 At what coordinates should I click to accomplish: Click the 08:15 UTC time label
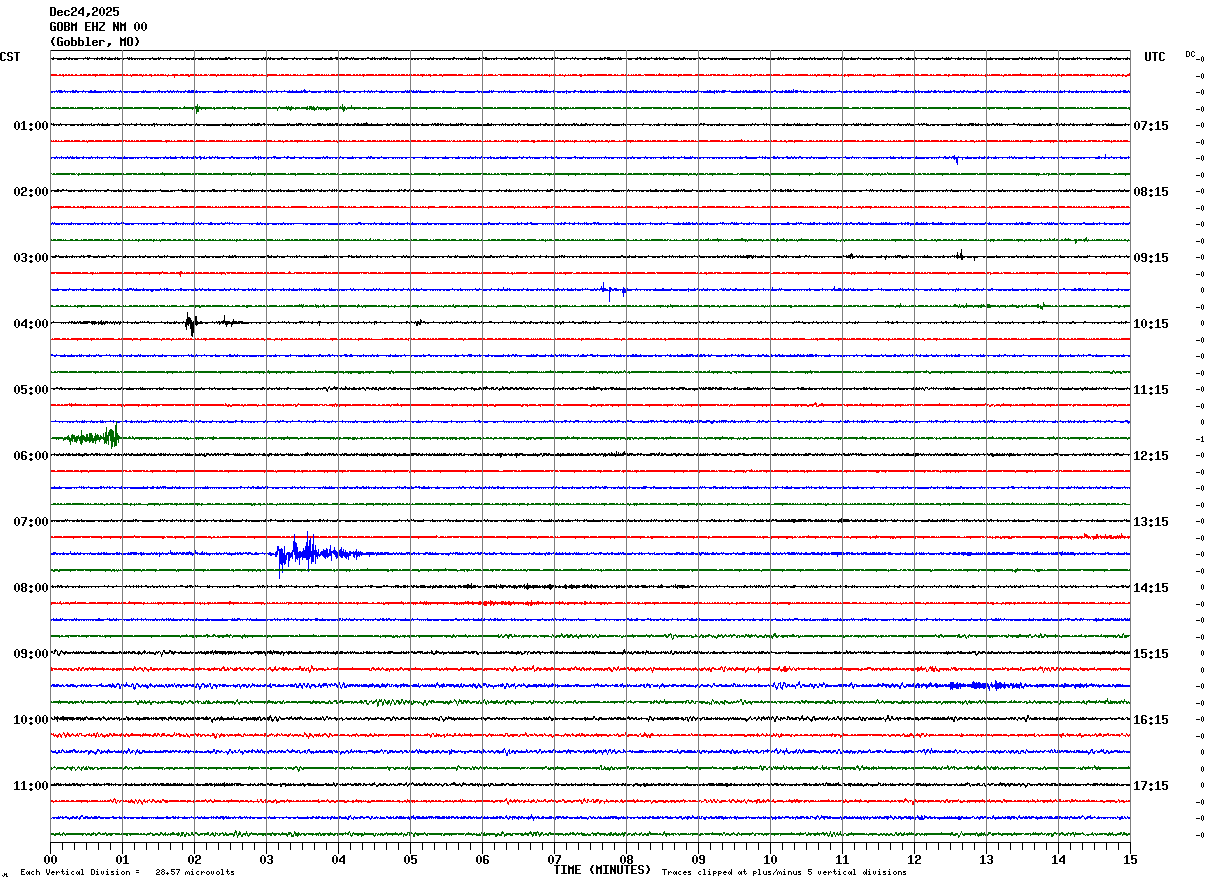[1151, 192]
